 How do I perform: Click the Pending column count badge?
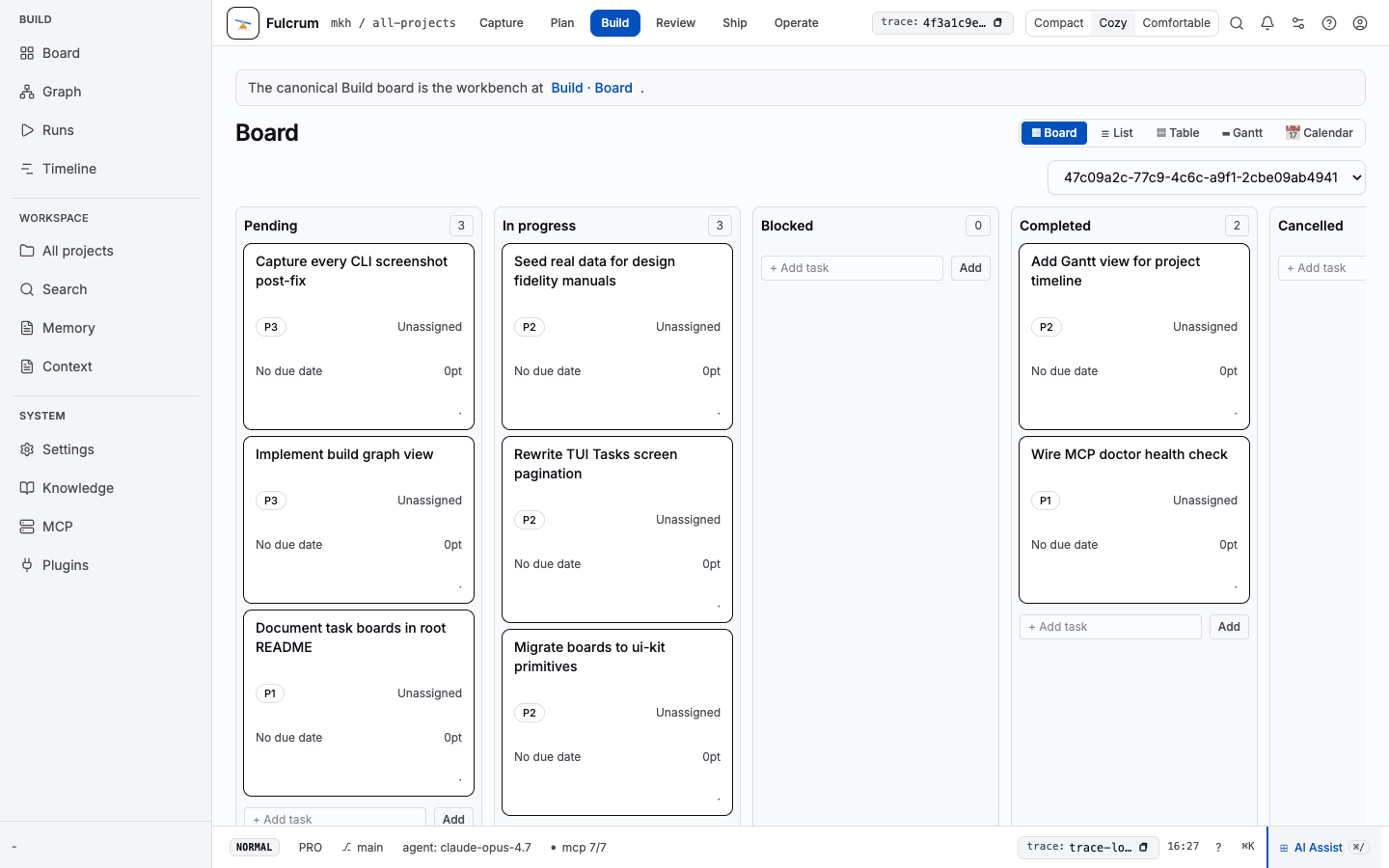pos(461,226)
